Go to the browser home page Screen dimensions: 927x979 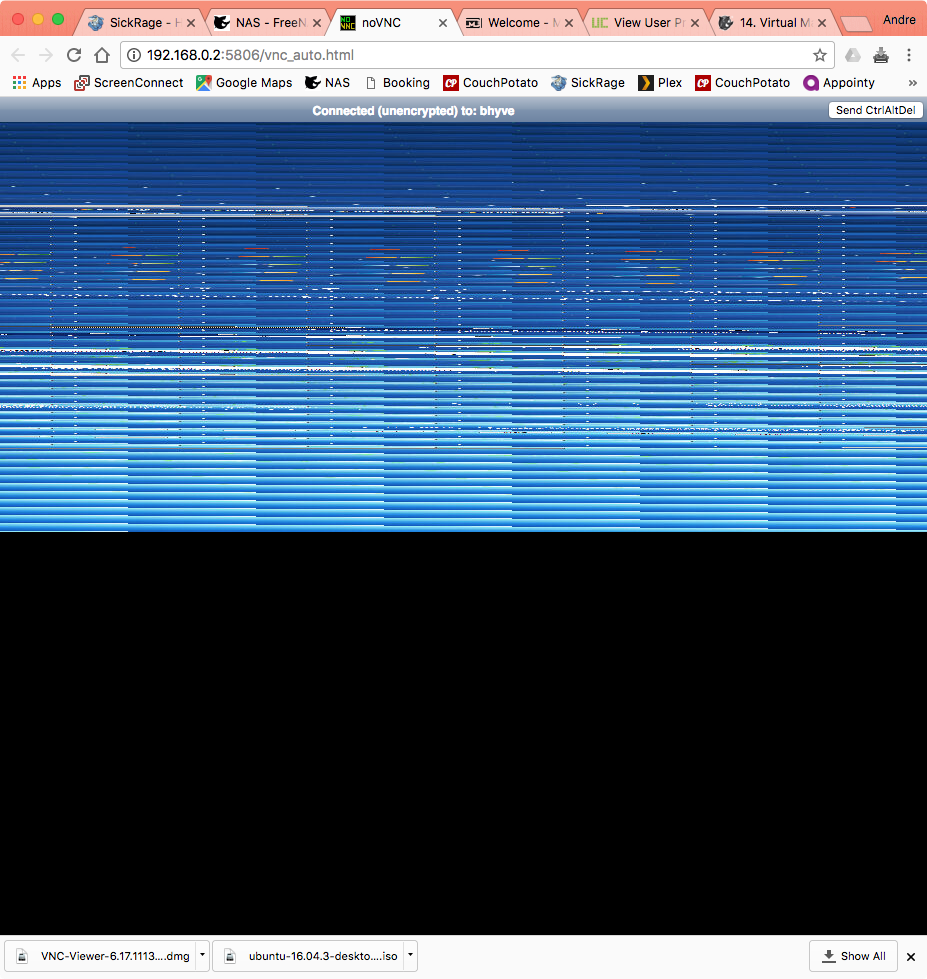click(102, 55)
